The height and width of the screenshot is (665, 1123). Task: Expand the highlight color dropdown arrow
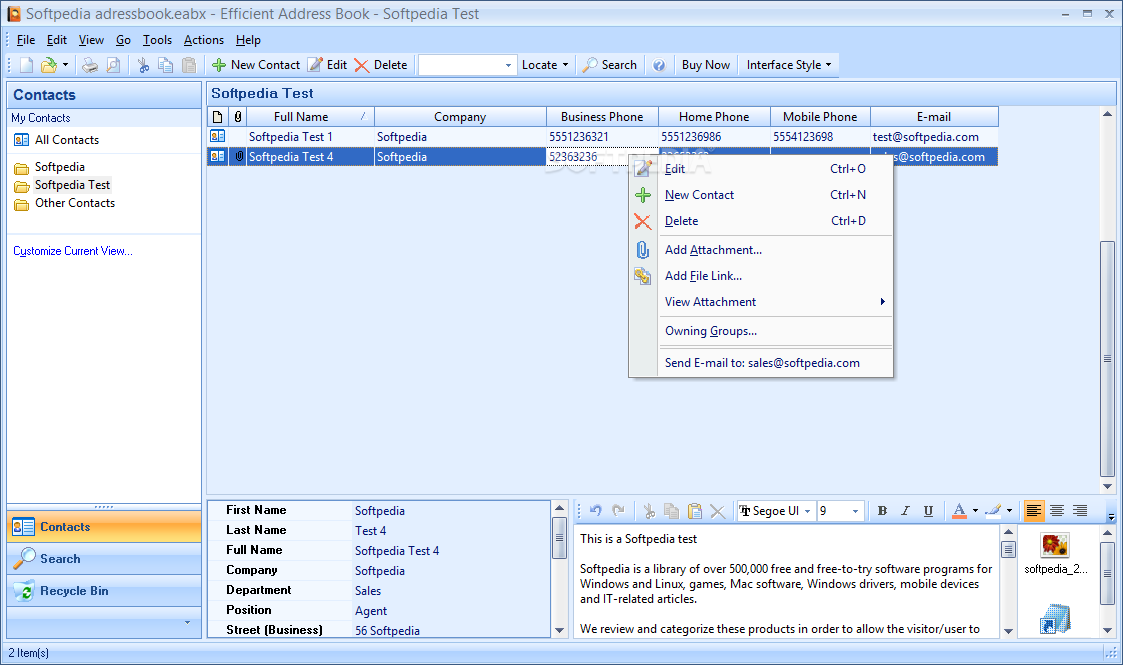pyautogui.click(x=1010, y=511)
